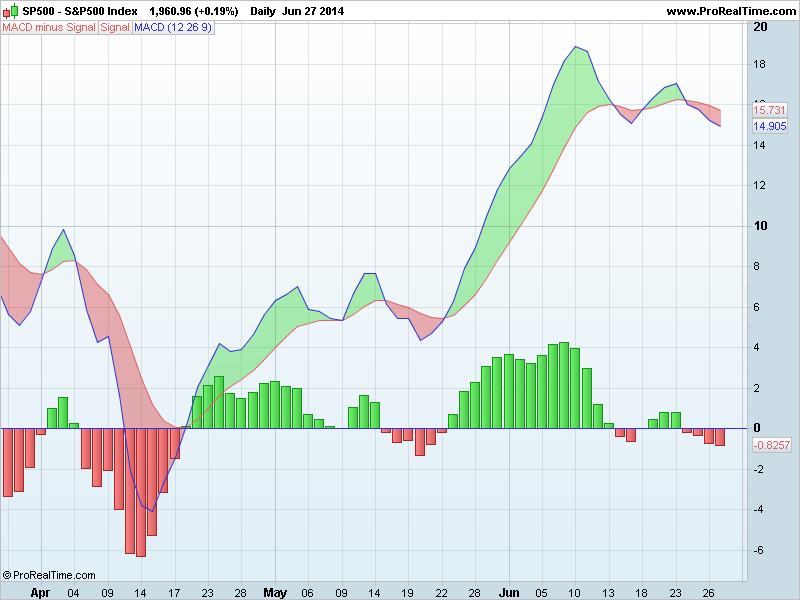The width and height of the screenshot is (800, 600).
Task: Click the '23' date label right after 17
Action: click(207, 593)
